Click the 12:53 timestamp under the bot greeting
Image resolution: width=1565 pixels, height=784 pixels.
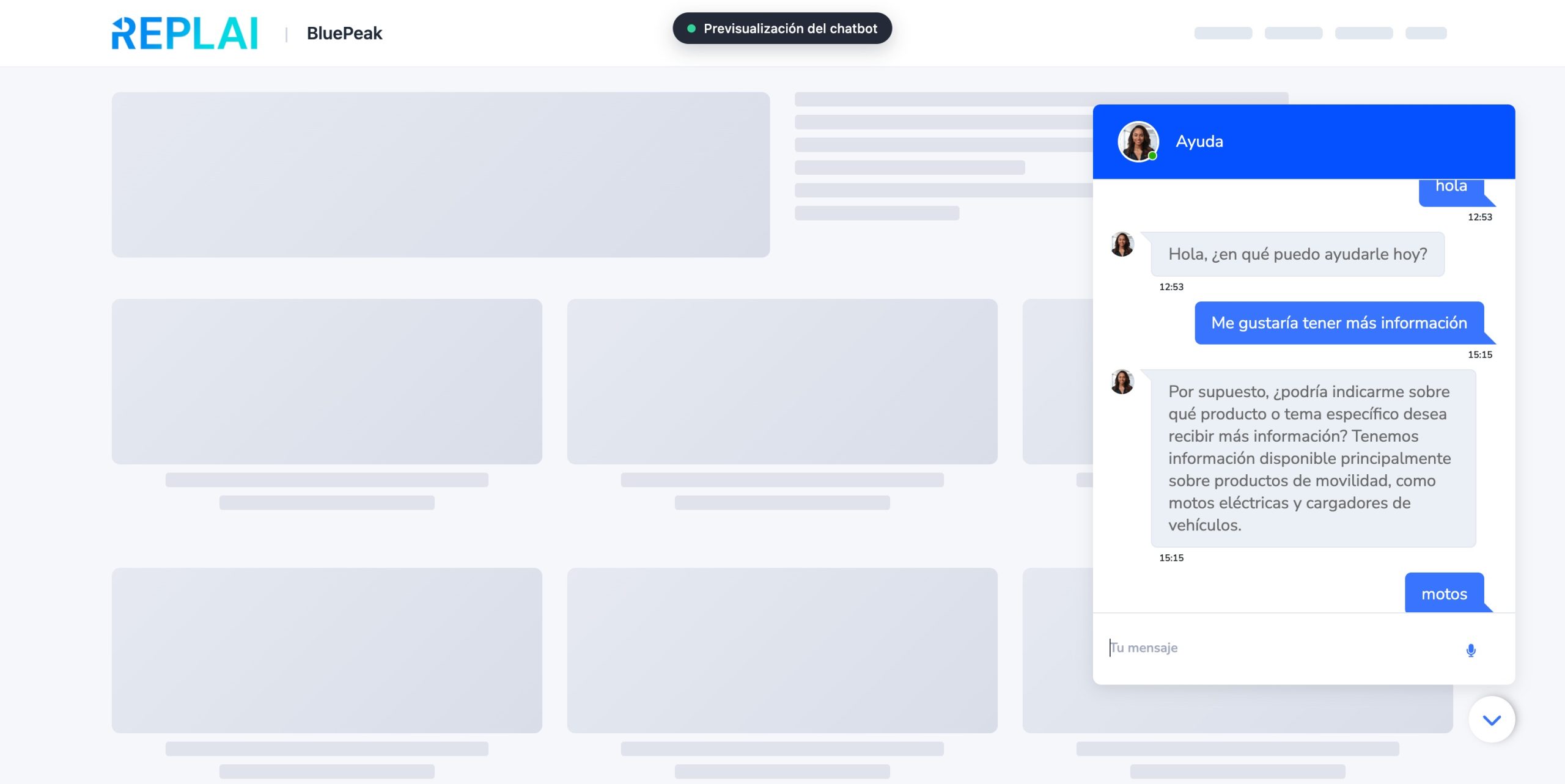1171,287
